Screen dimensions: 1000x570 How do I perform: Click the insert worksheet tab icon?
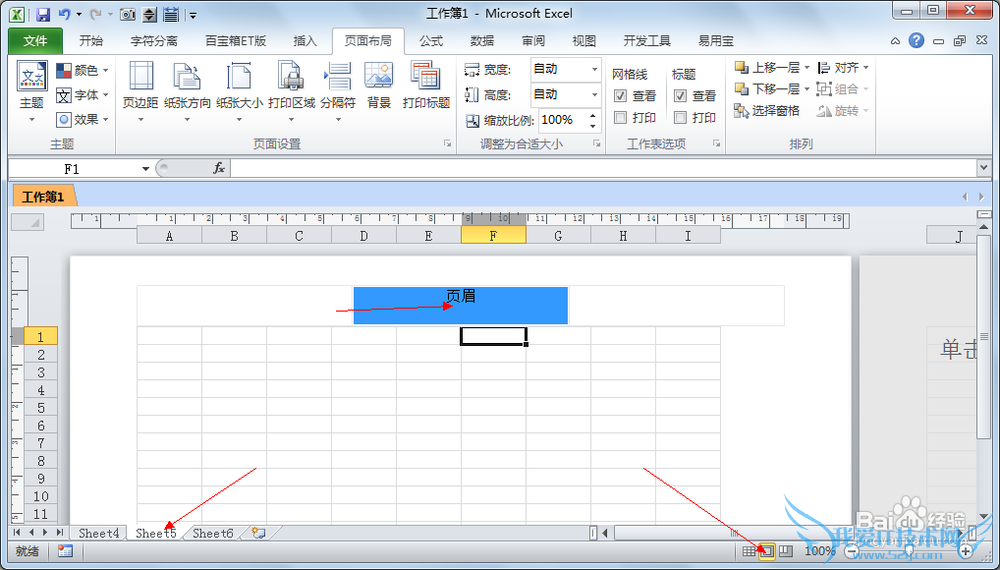pyautogui.click(x=258, y=533)
